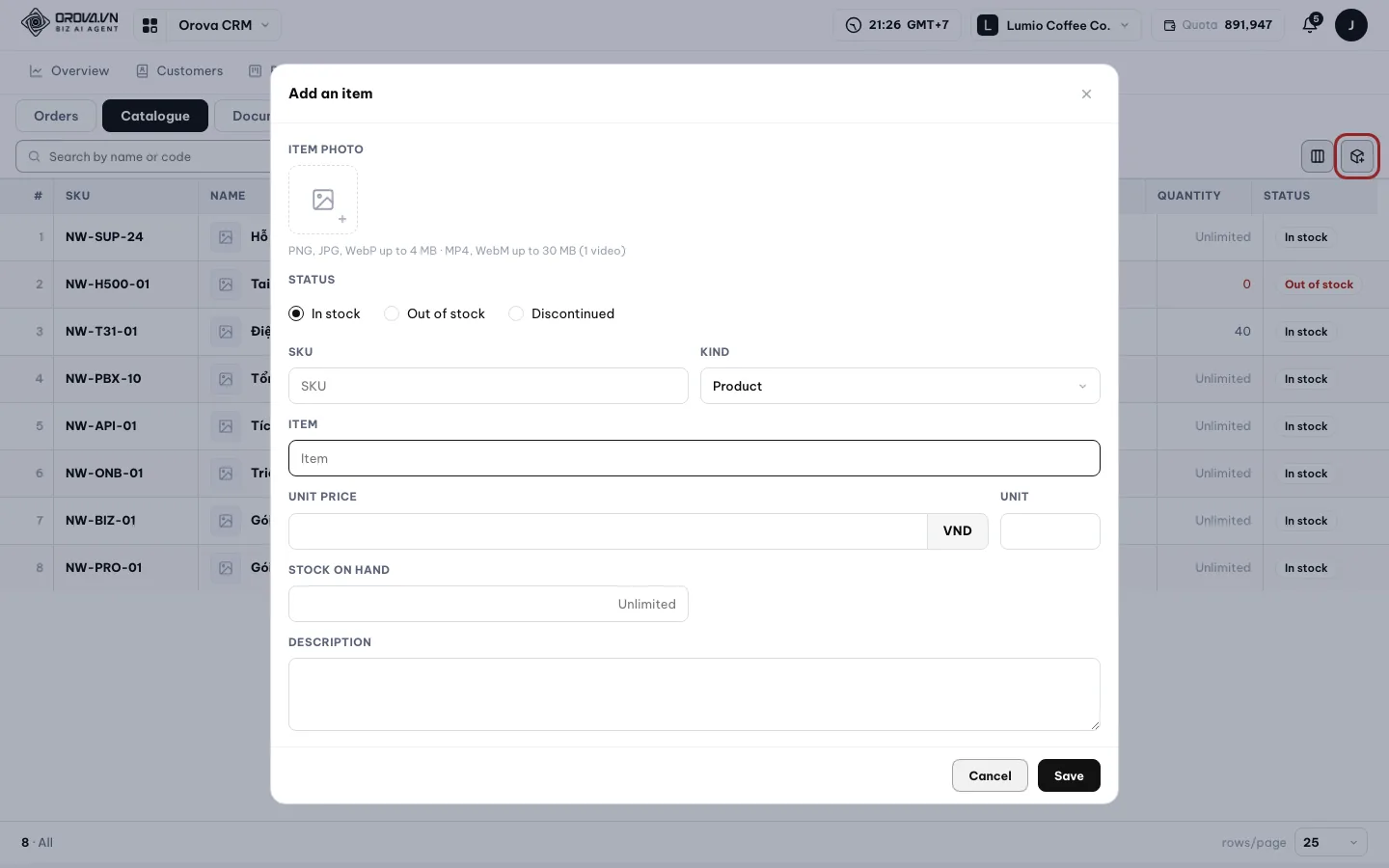This screenshot has height=868, width=1389.
Task: Click the image thumbnail in NW-SUP-24 row
Action: (226, 237)
